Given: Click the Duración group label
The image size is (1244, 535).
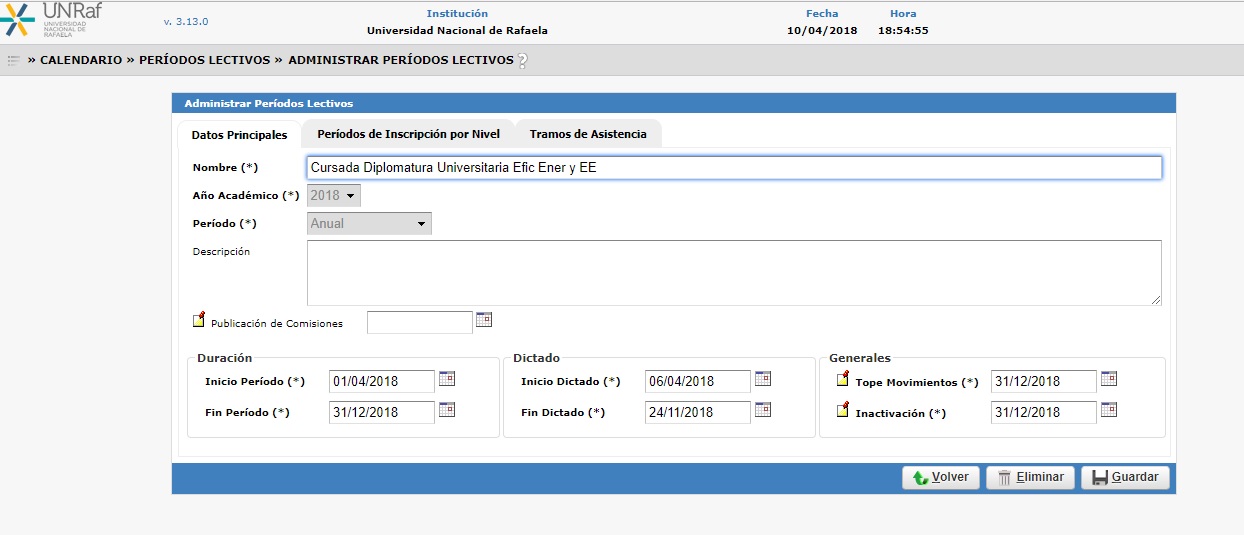Looking at the screenshot, I should [225, 357].
